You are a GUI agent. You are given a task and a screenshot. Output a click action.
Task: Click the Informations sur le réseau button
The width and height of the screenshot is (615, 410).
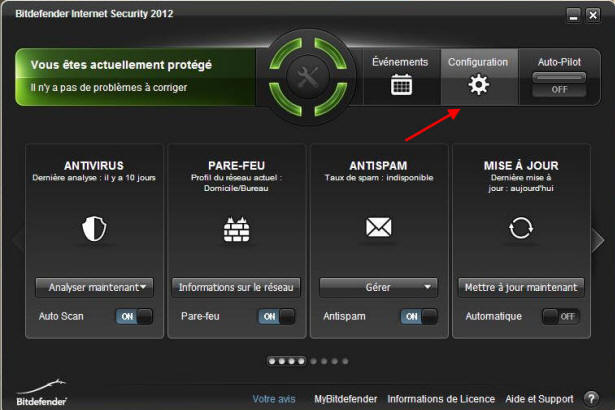236,288
